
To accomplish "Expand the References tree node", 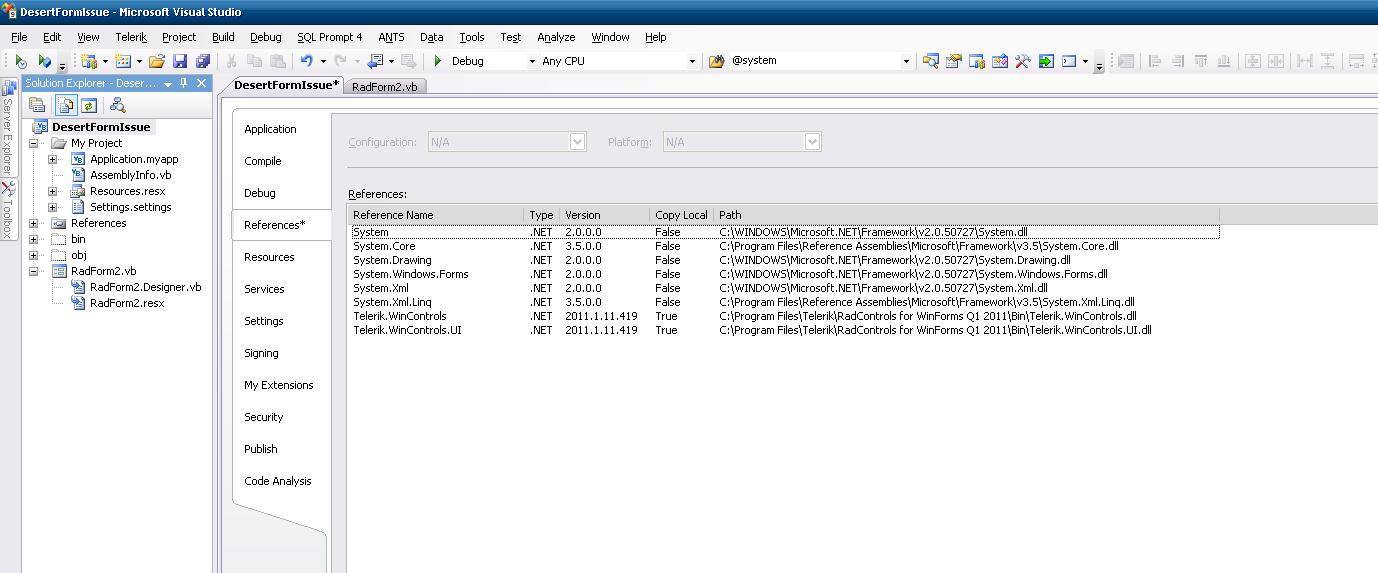I will (34, 223).
